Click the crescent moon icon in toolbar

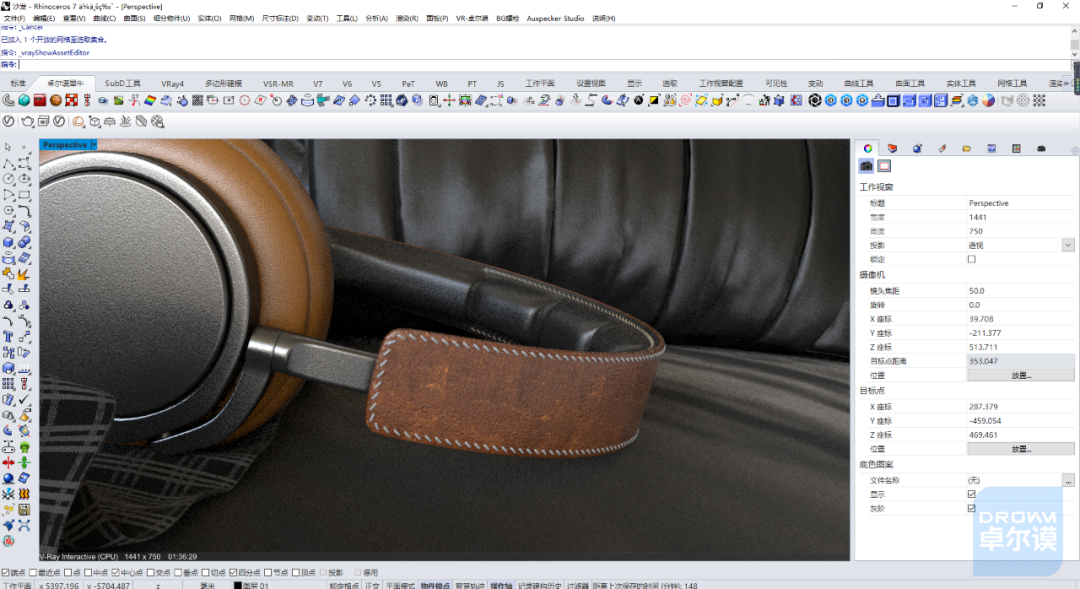(8, 101)
